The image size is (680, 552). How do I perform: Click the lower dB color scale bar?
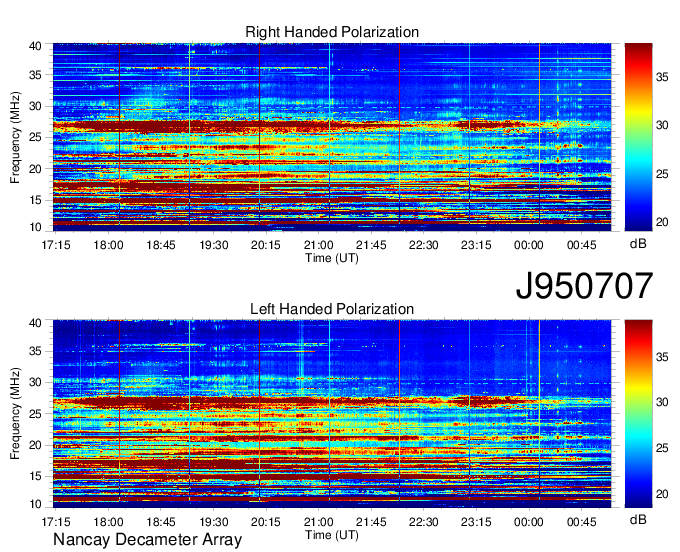pos(638,414)
